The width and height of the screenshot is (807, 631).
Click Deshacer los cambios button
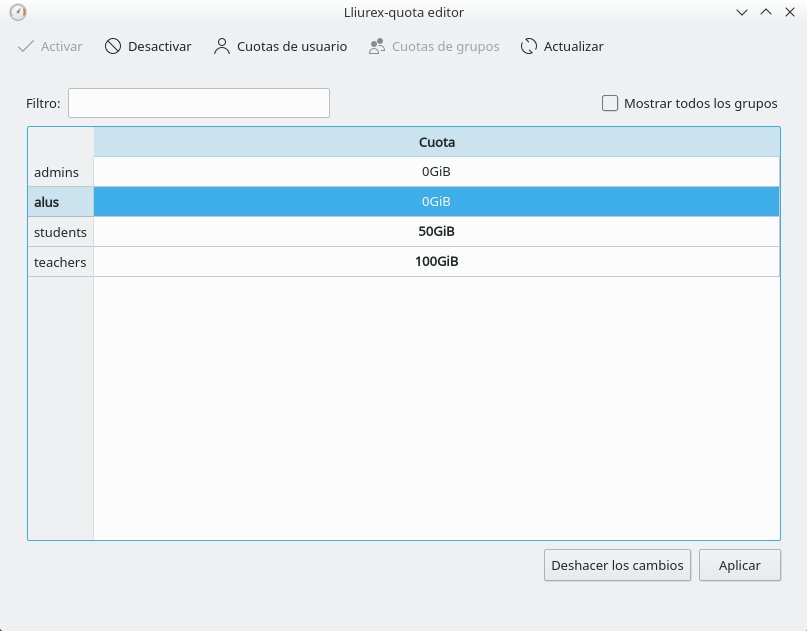coord(617,565)
